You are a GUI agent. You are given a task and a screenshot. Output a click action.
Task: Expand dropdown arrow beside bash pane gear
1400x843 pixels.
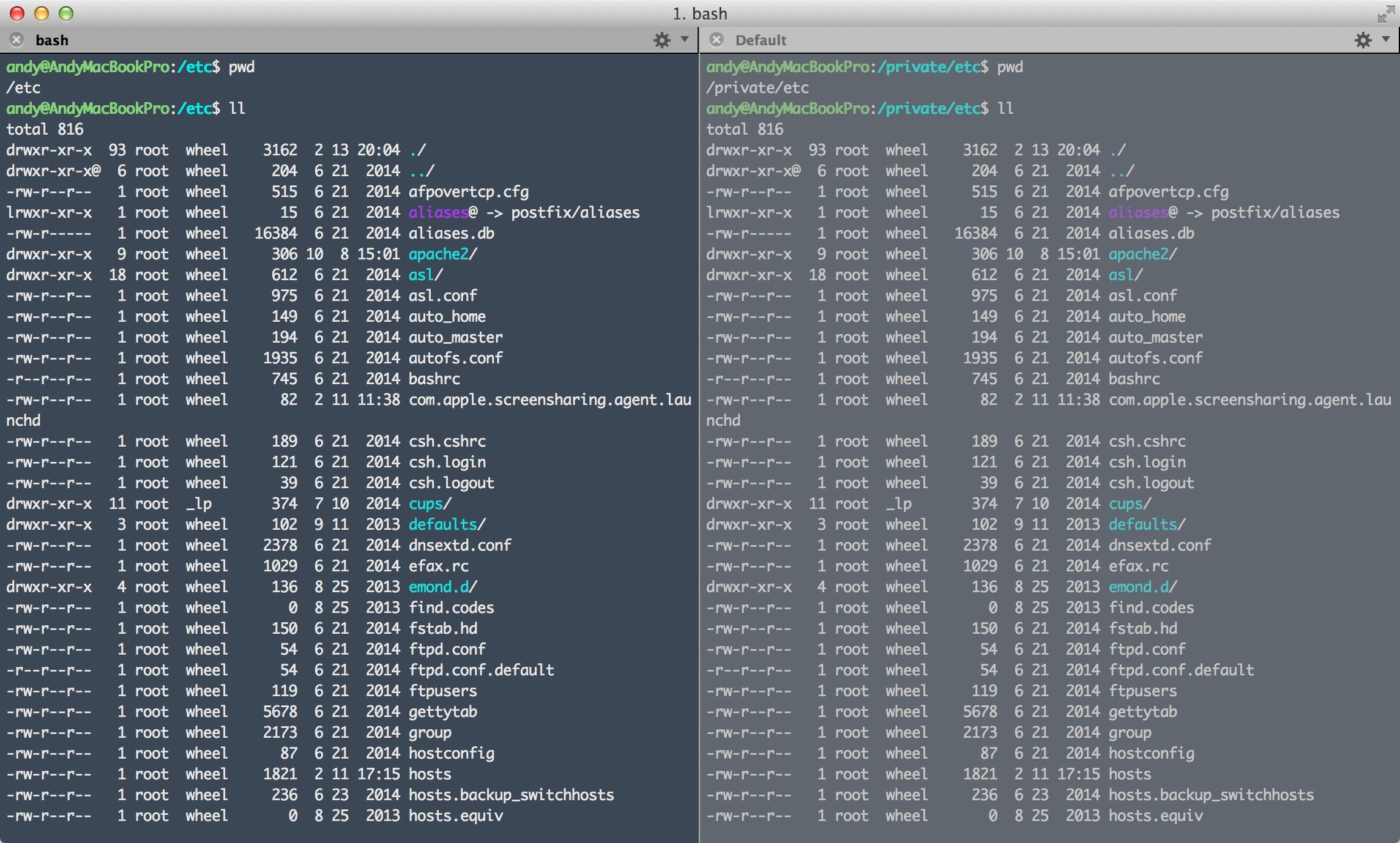[685, 40]
